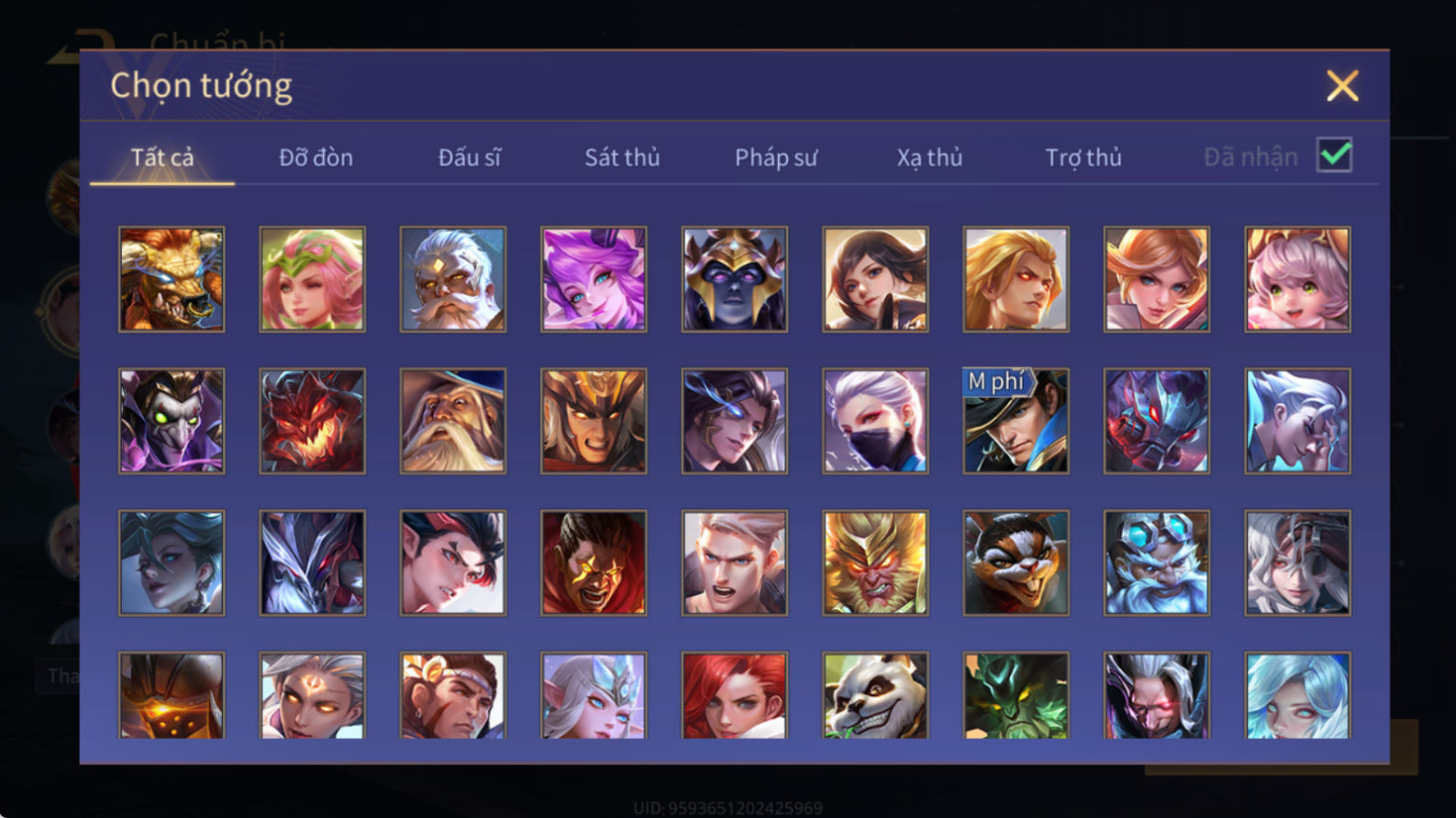
Task: Select the golden Monkey King hero portrait
Action: (x=875, y=562)
